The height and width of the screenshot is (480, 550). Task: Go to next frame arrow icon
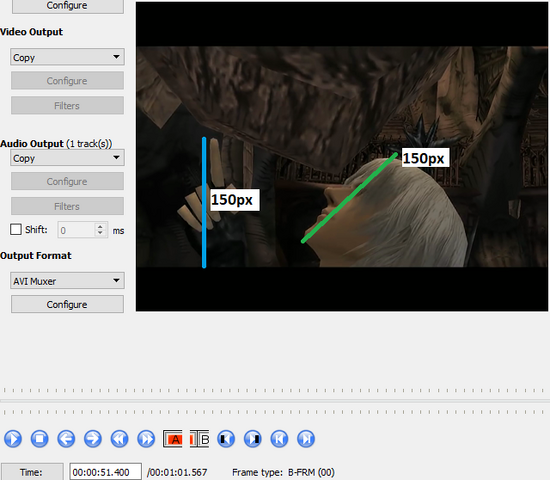click(93, 439)
